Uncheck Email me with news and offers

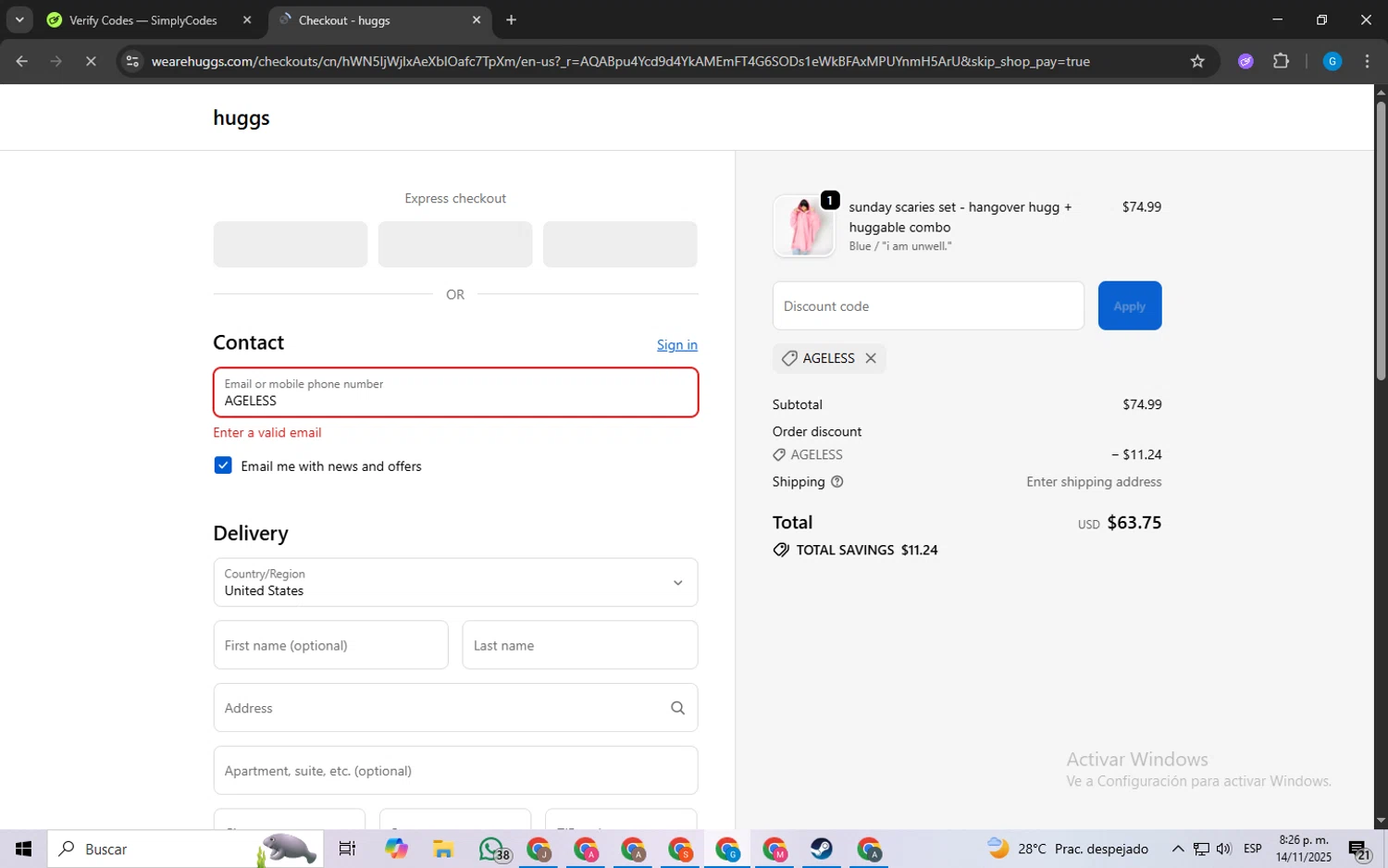click(223, 465)
